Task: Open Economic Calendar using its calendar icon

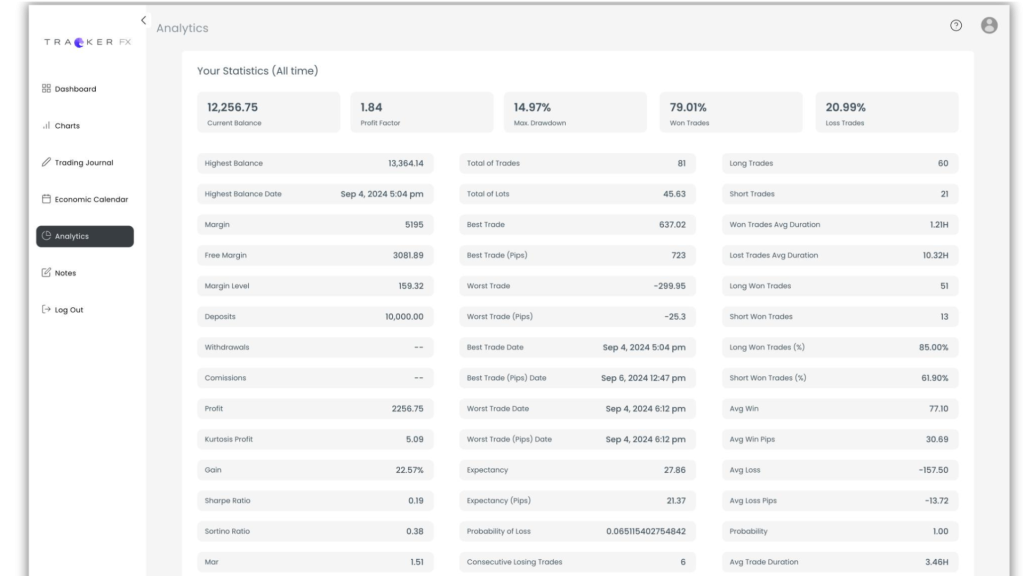Action: click(x=45, y=199)
